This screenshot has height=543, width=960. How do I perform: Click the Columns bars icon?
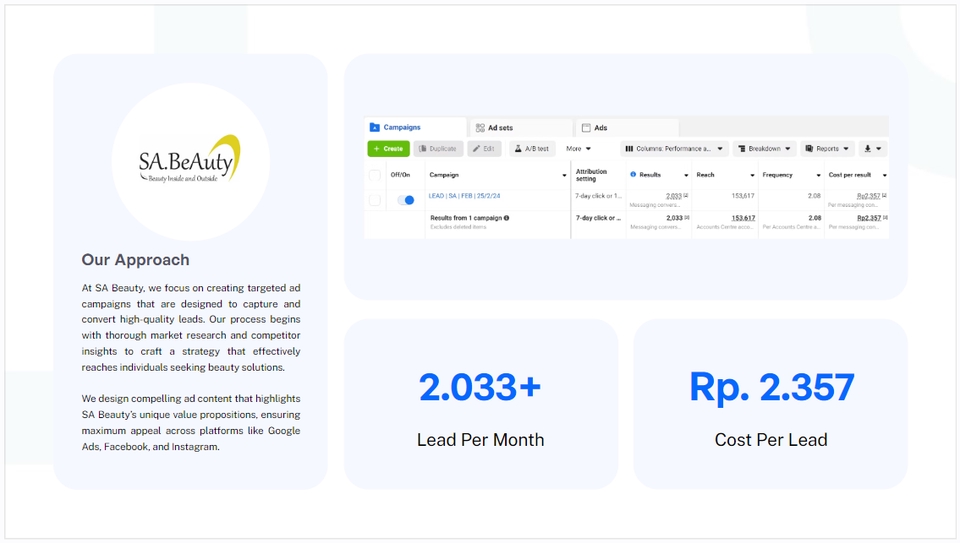pyautogui.click(x=629, y=149)
